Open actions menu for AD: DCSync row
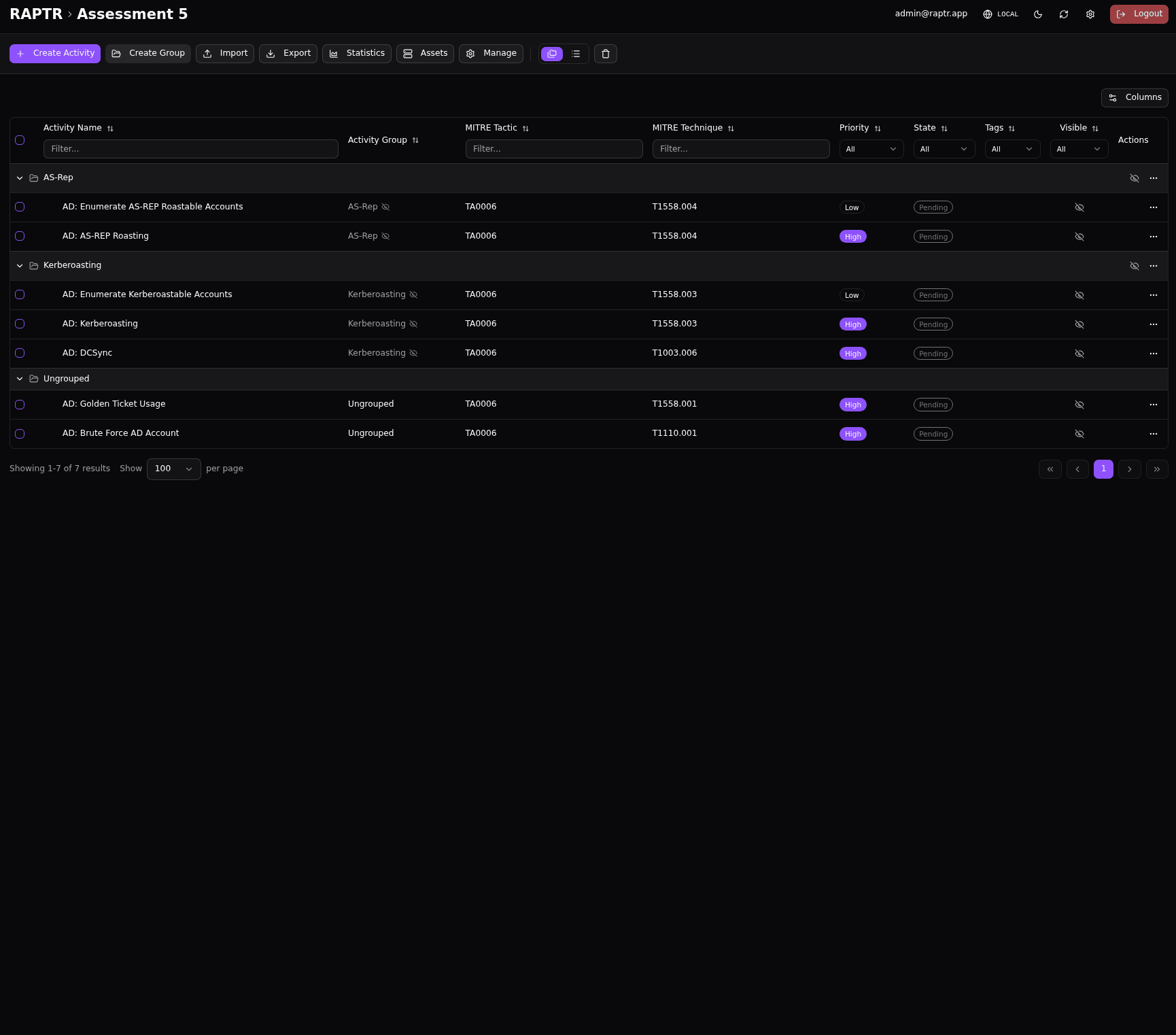The image size is (1176, 1035). [1153, 354]
